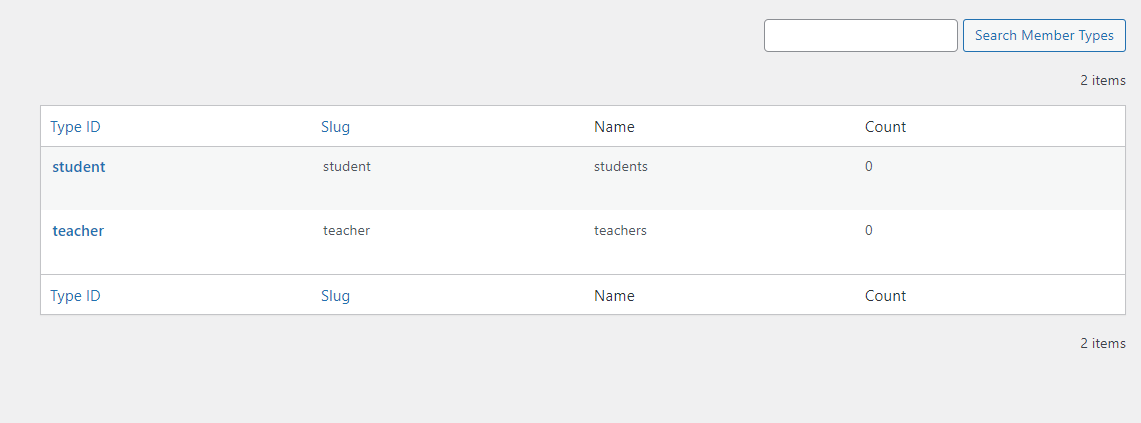
Task: Click the count value in teacher row
Action: click(x=869, y=231)
